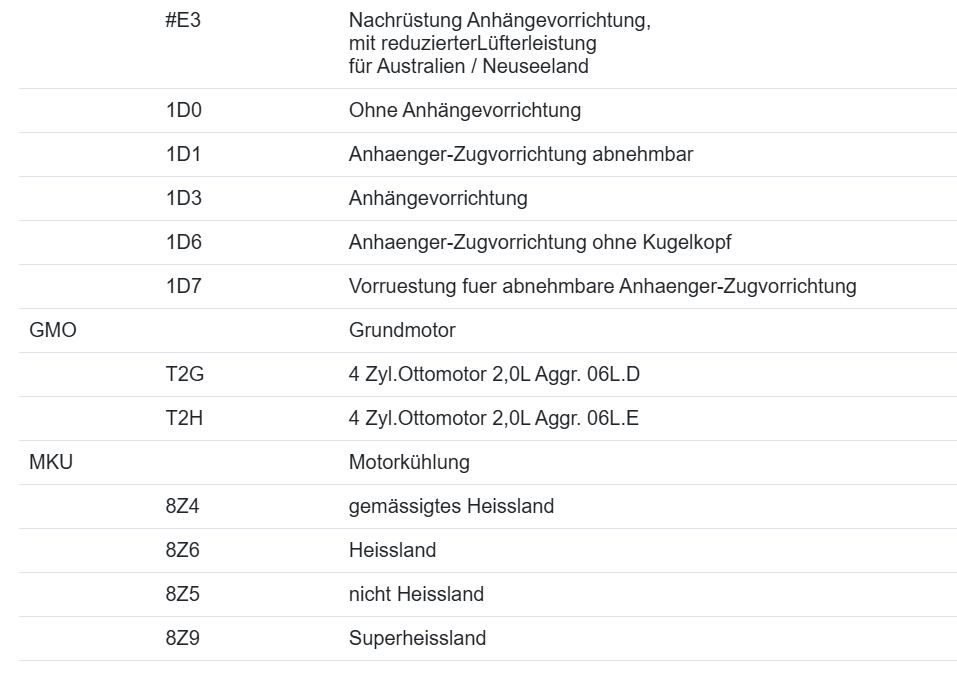Viewport: 957px width, 690px height.
Task: Select the Vorruestung fuer abnehmbare Anhaenger-Zugvorrichtung row
Action: (602, 287)
